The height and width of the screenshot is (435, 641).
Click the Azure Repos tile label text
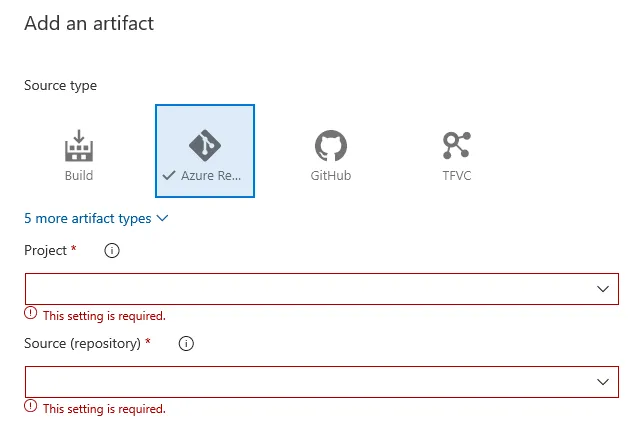[x=212, y=176]
